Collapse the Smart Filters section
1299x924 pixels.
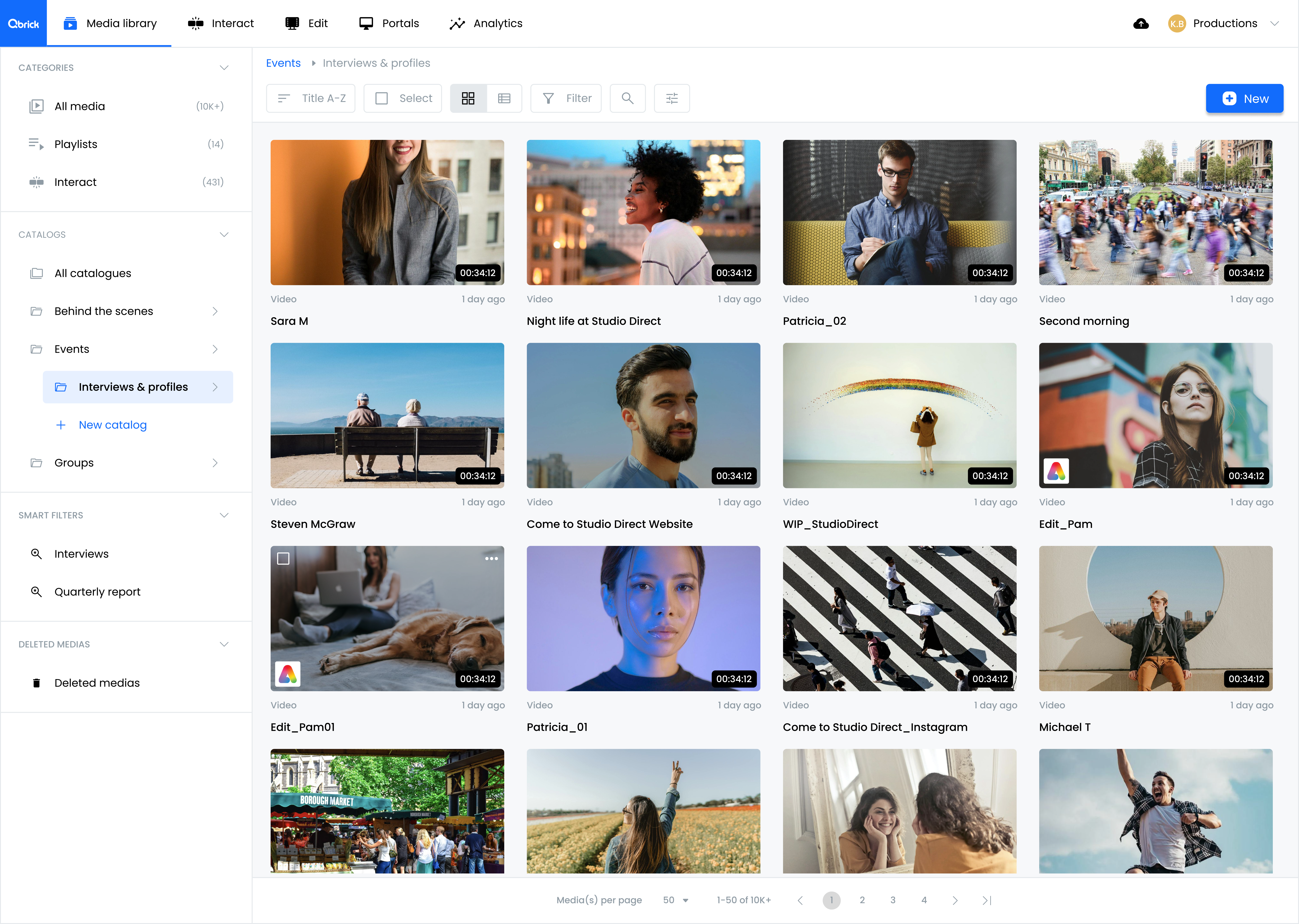click(224, 515)
